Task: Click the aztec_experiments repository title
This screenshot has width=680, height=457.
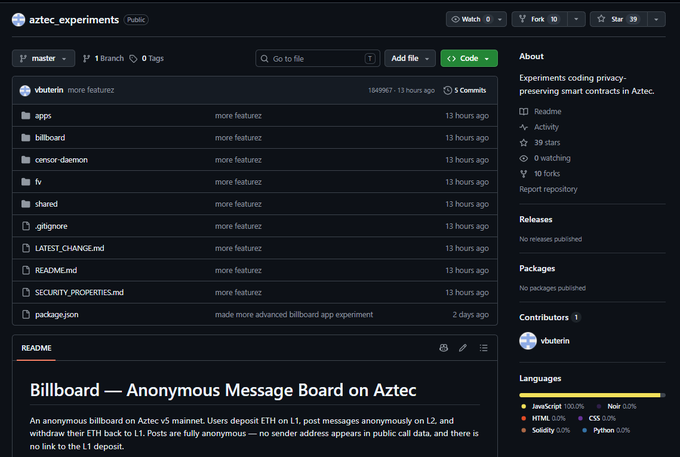Action: pos(74,20)
